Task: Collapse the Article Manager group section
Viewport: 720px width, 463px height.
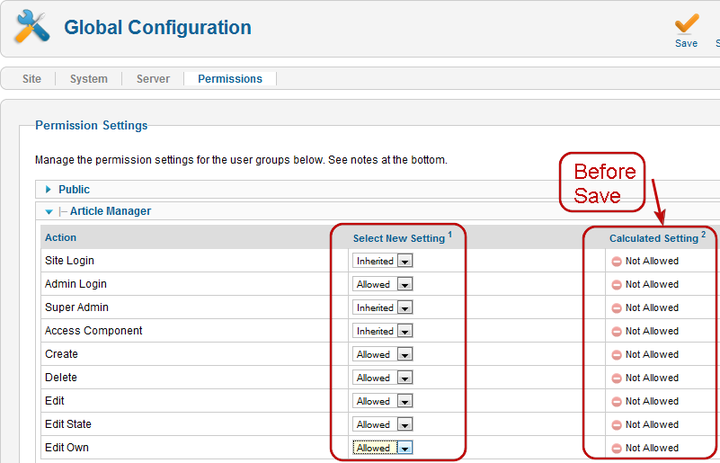Action: [48, 212]
